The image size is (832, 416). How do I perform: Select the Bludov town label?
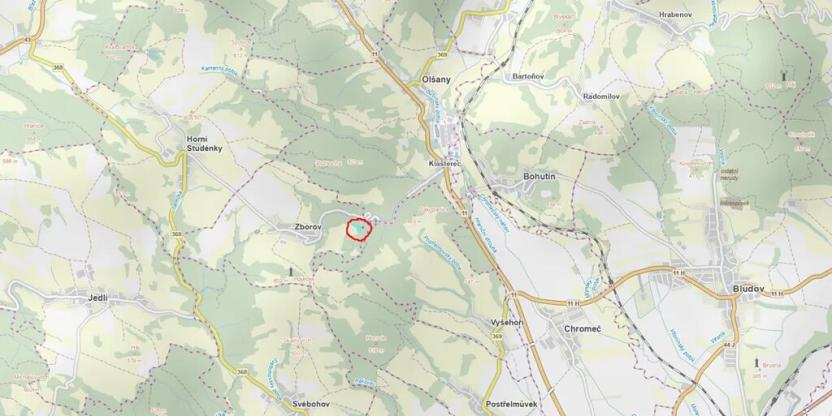point(748,289)
